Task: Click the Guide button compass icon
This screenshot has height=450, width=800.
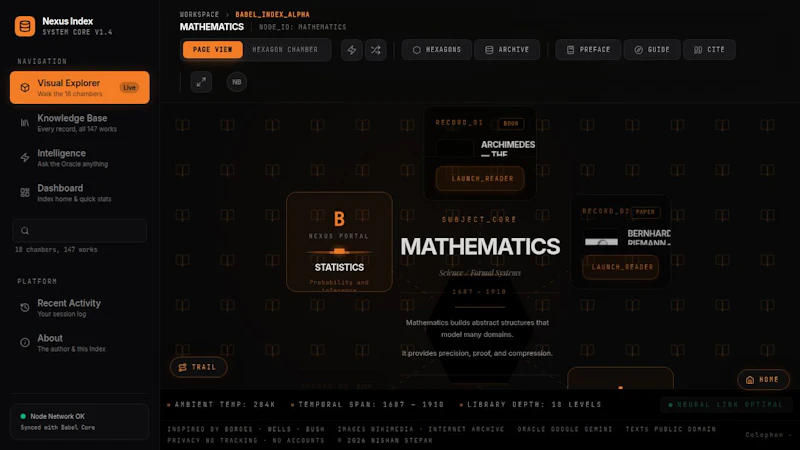Action: pyautogui.click(x=638, y=50)
